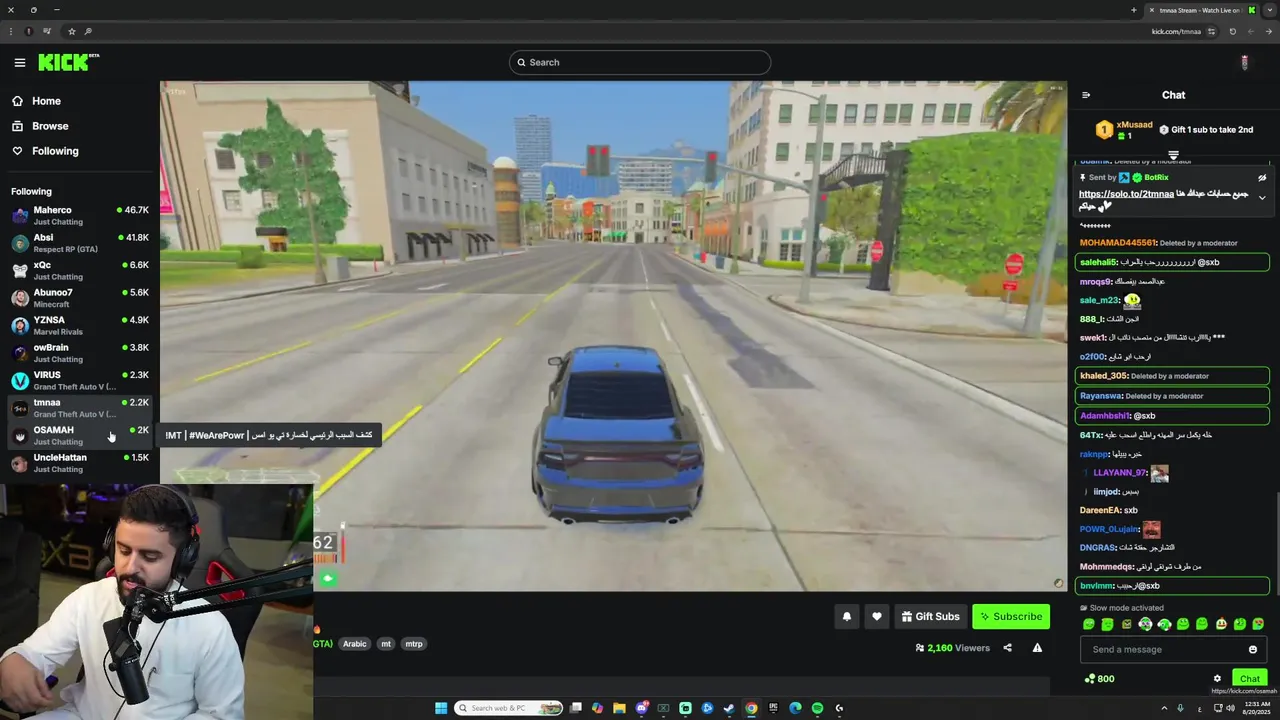Open the emoji picker in message box
Viewport: 1280px width, 720px height.
click(x=1253, y=649)
